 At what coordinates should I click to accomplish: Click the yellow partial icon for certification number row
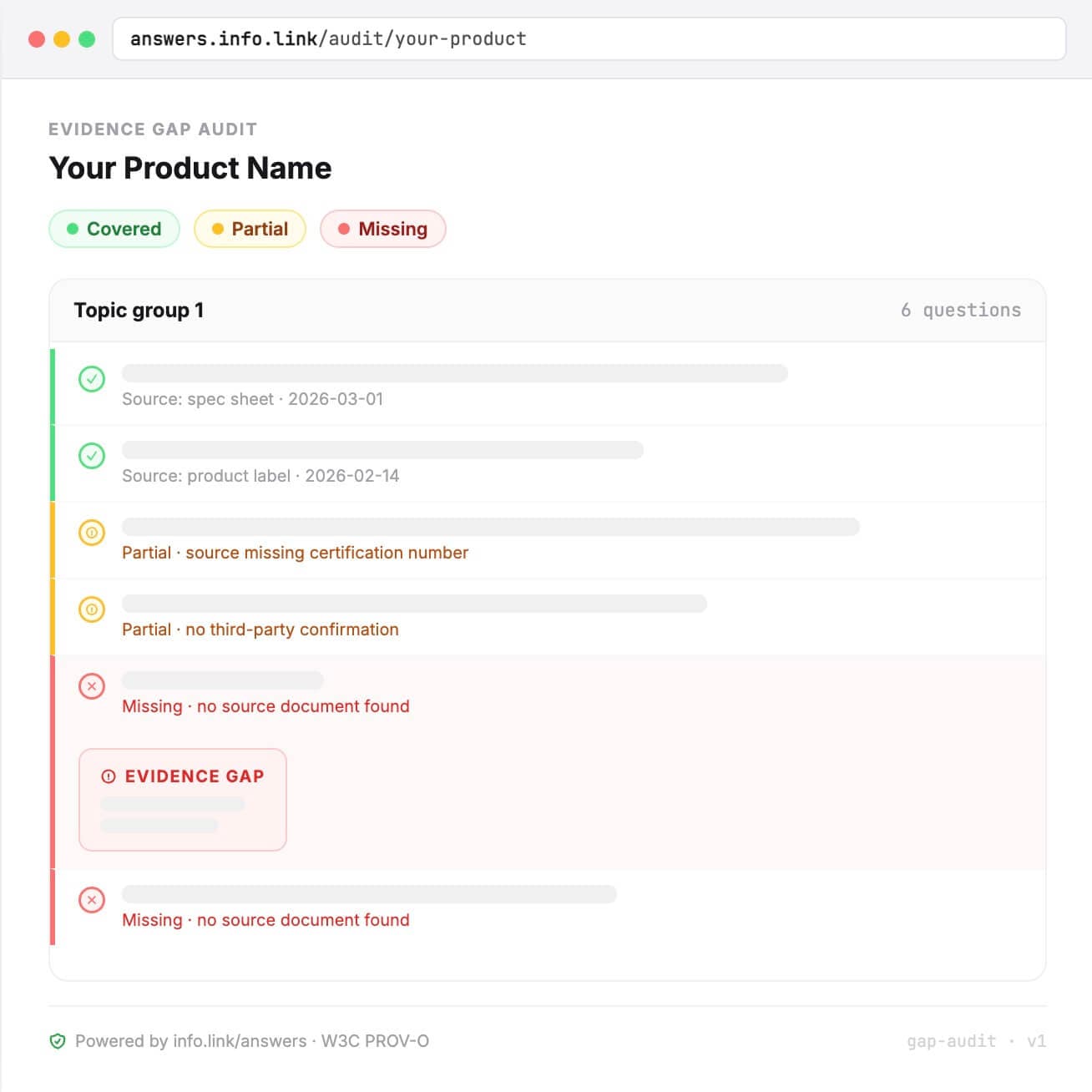(x=92, y=533)
